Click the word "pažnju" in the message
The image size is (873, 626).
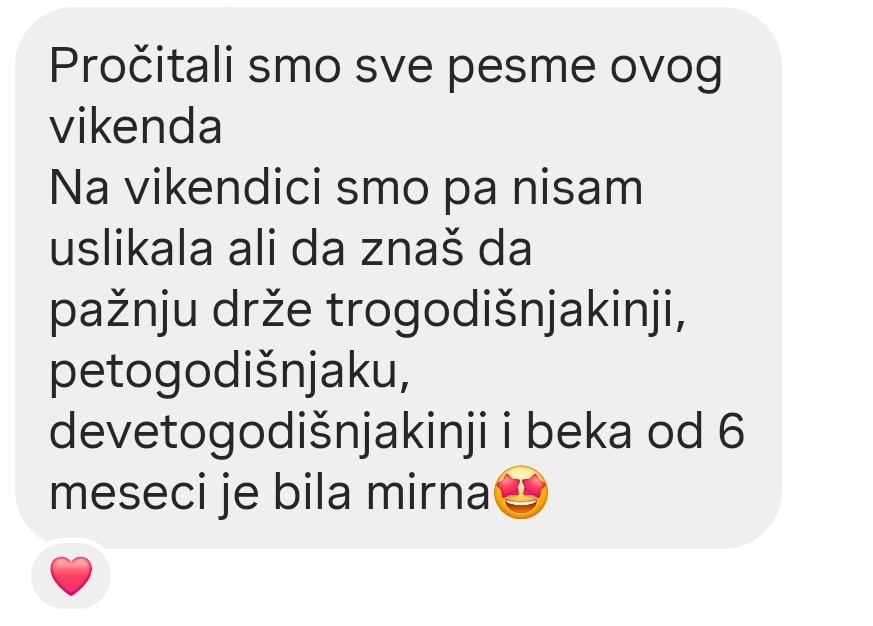point(124,313)
